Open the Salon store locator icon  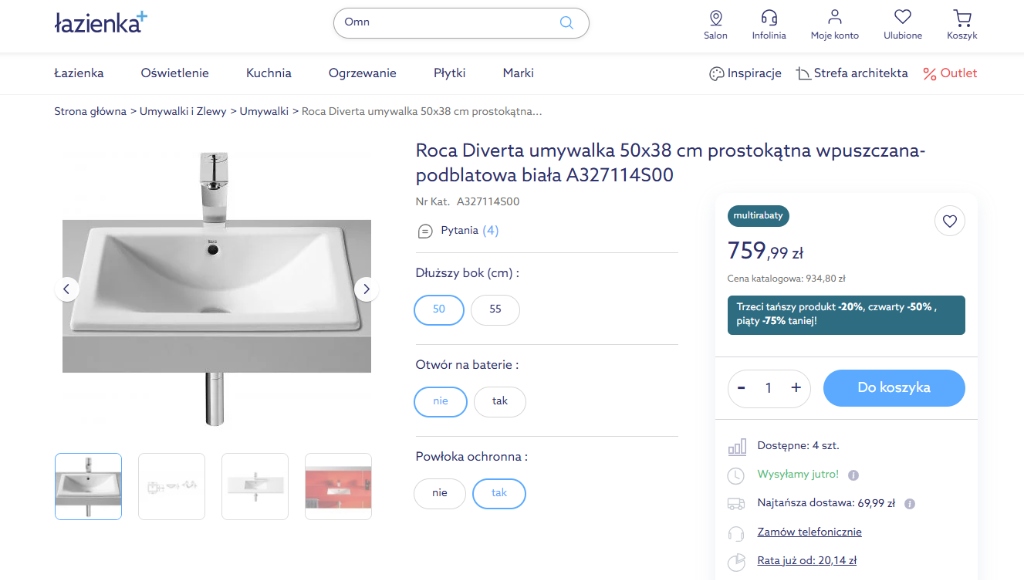point(715,18)
